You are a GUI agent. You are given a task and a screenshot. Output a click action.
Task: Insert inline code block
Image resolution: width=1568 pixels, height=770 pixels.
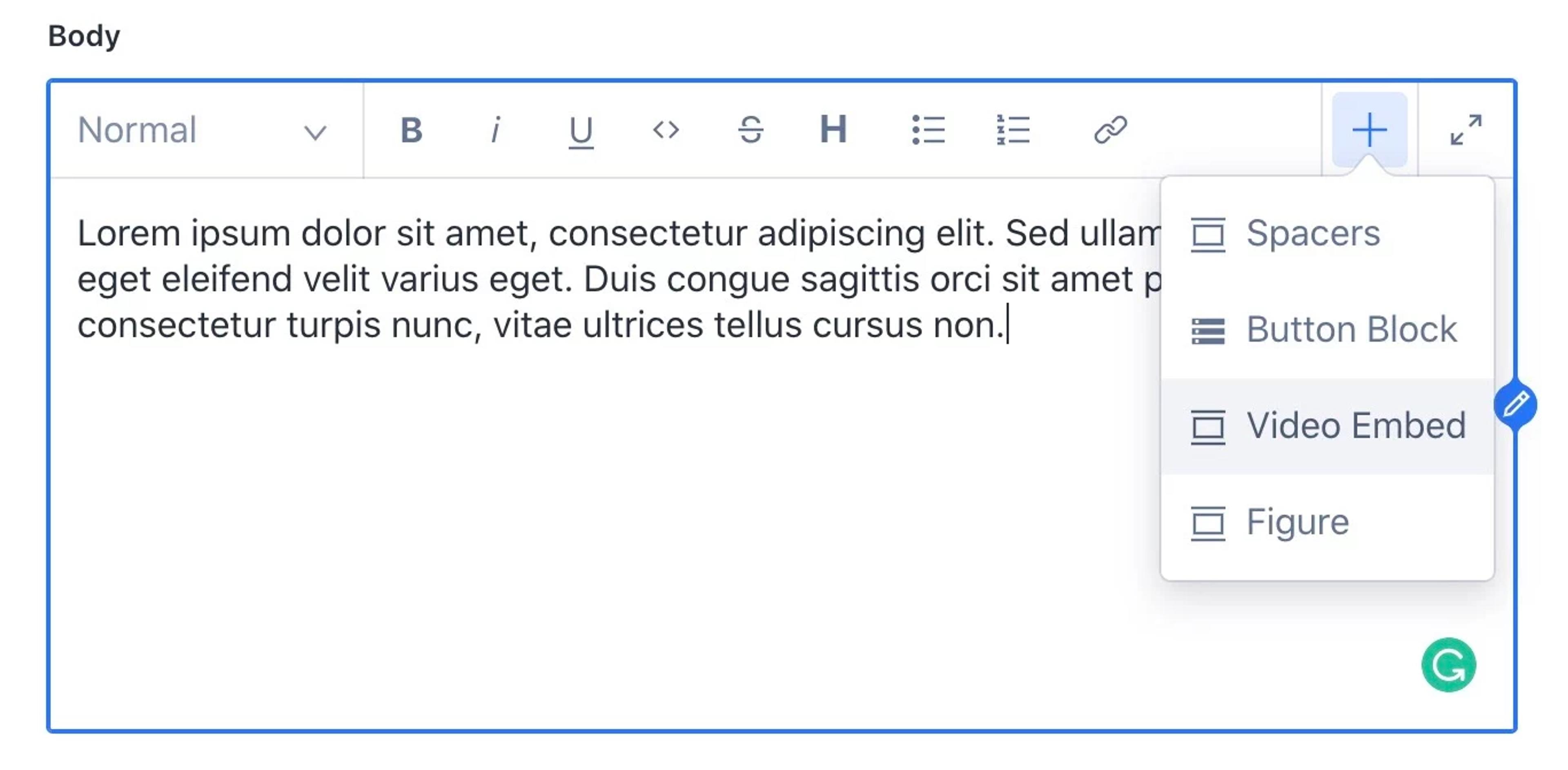coord(664,129)
